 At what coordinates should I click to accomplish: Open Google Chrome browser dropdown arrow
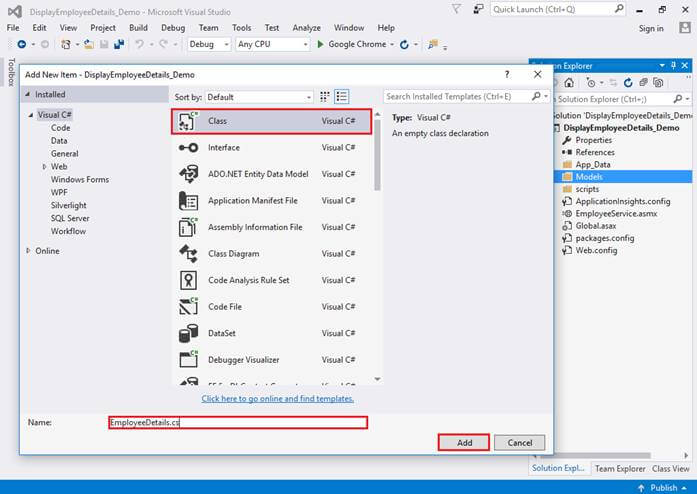(392, 44)
